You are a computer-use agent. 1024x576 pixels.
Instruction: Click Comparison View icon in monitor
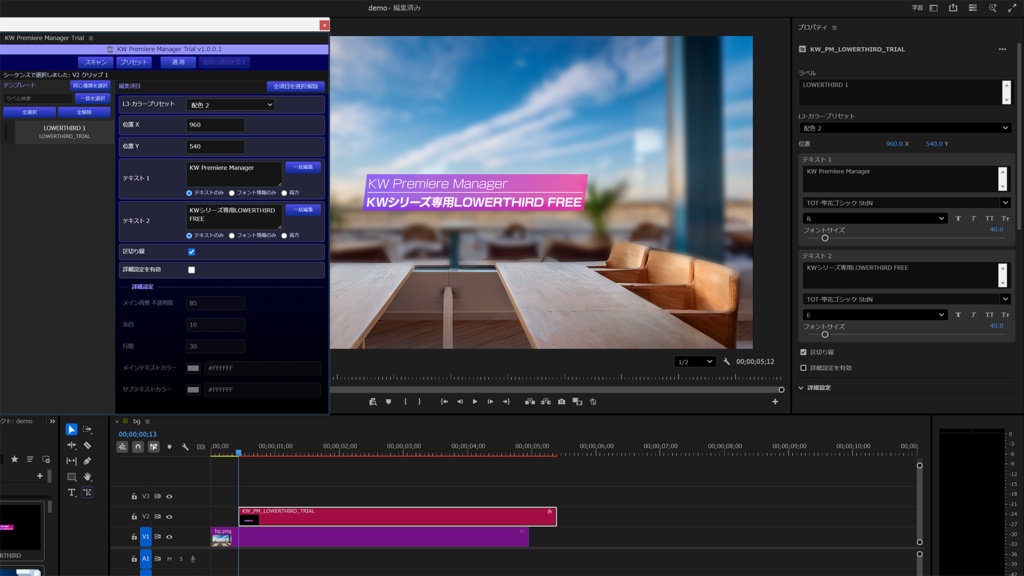tap(577, 402)
